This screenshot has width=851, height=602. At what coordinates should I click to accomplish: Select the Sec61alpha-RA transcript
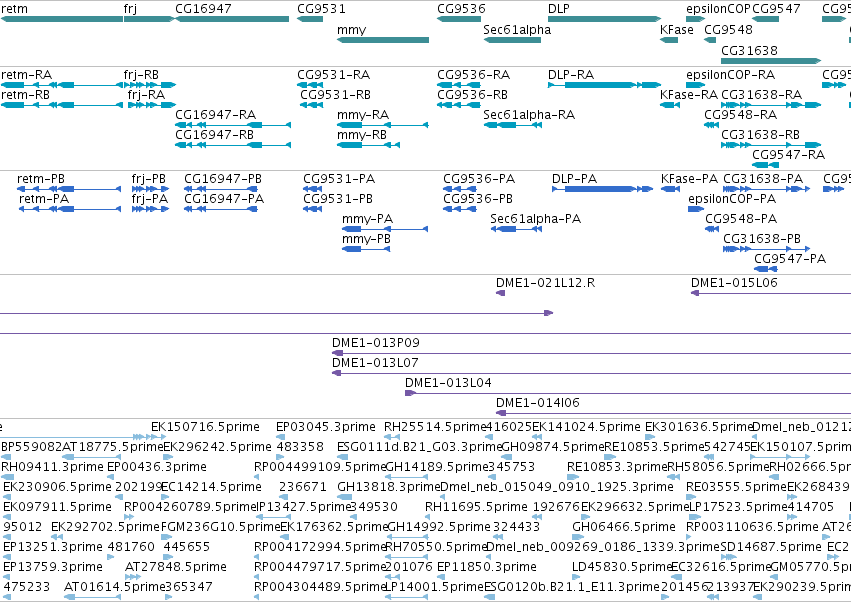(512, 125)
